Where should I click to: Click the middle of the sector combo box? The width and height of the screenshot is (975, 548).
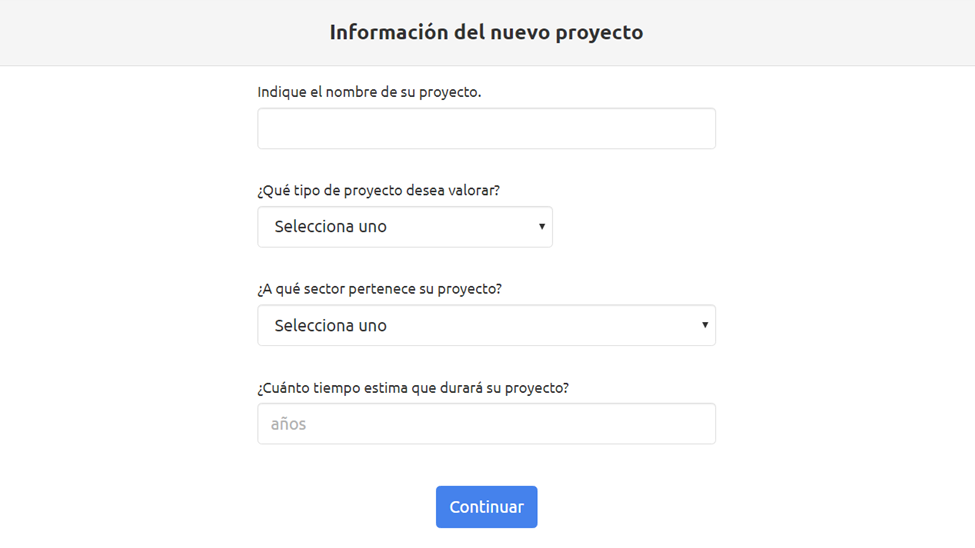486,325
